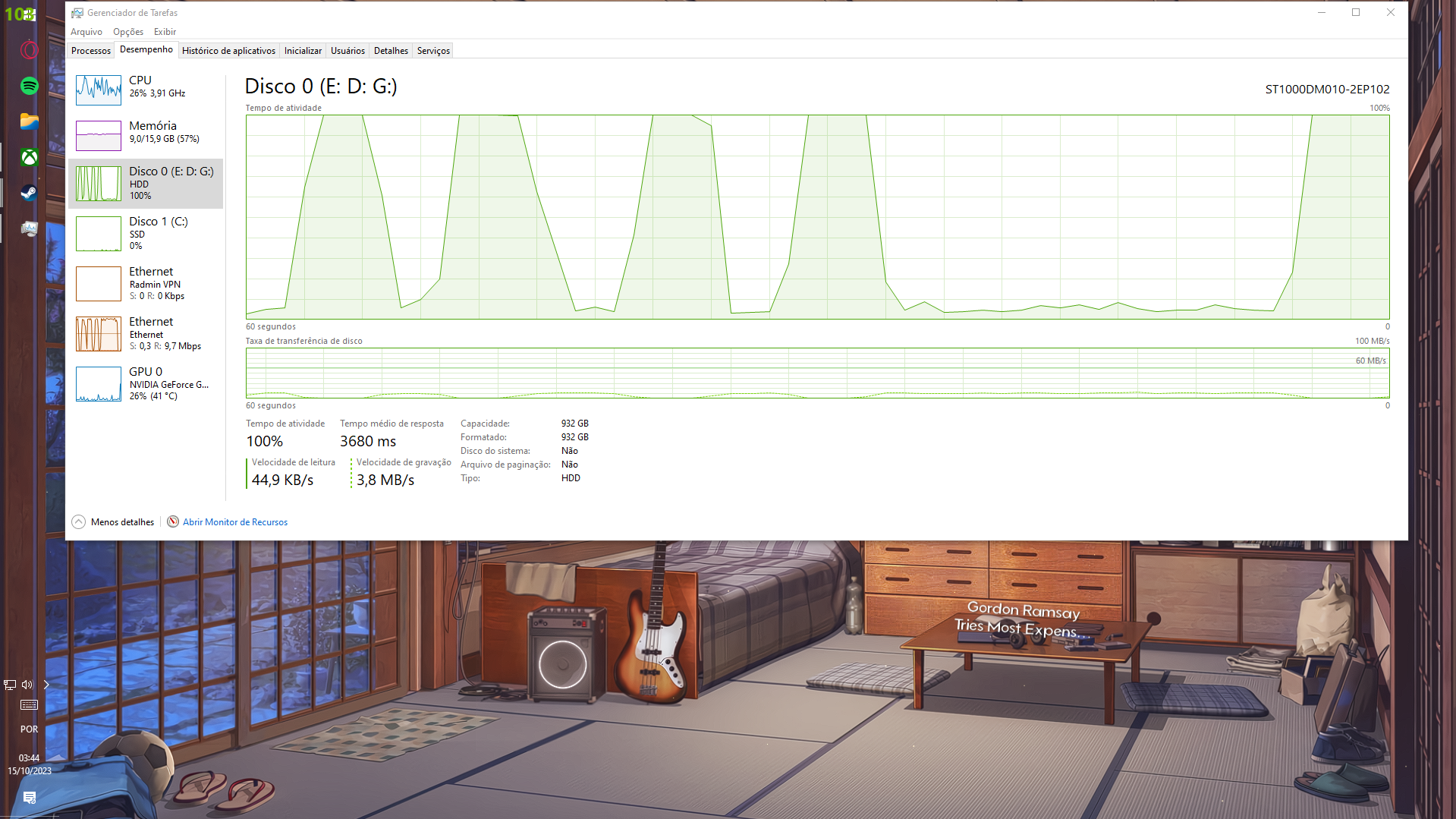Click the ST1000DM010-2EP102 model text
Image resolution: width=1456 pixels, height=819 pixels.
pos(1327,90)
